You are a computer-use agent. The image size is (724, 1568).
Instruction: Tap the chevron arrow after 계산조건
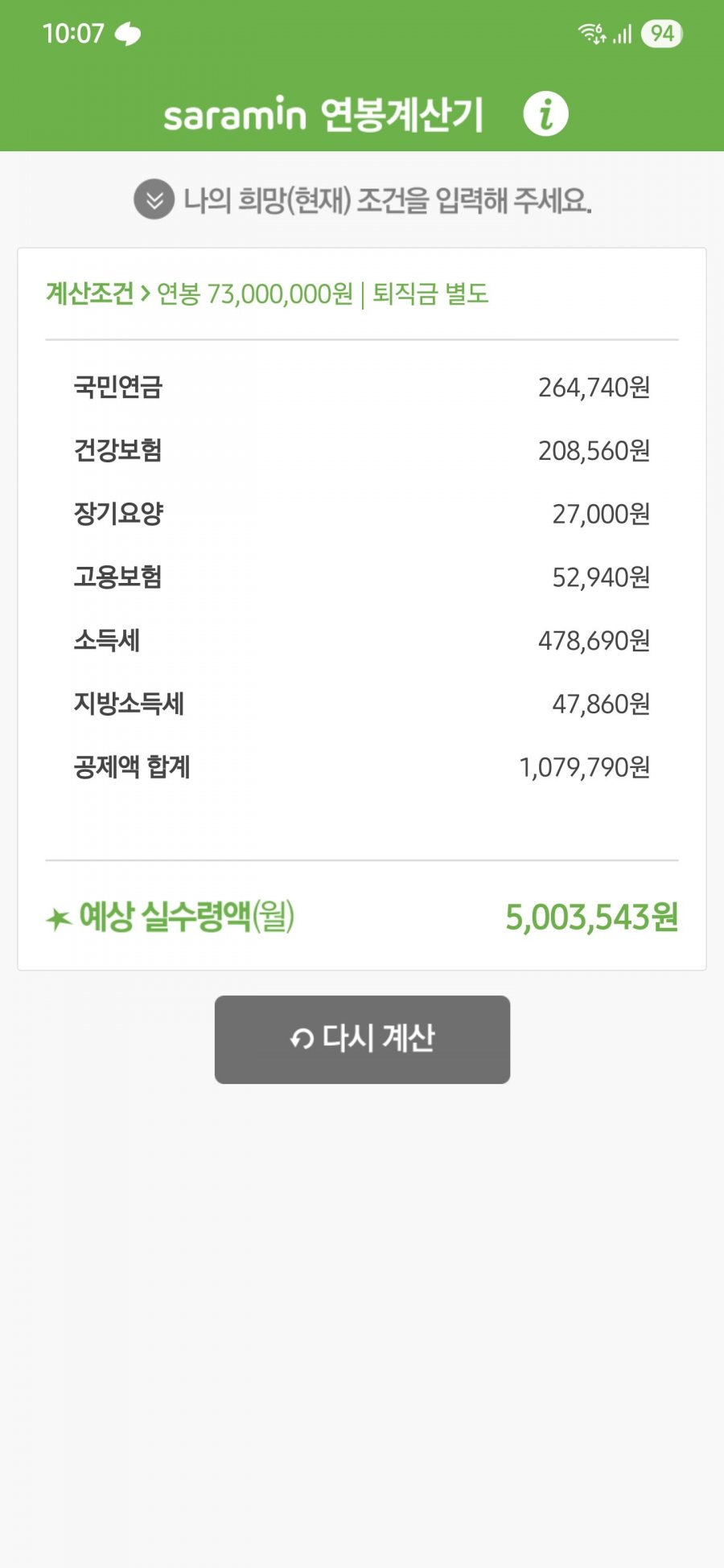pos(145,293)
